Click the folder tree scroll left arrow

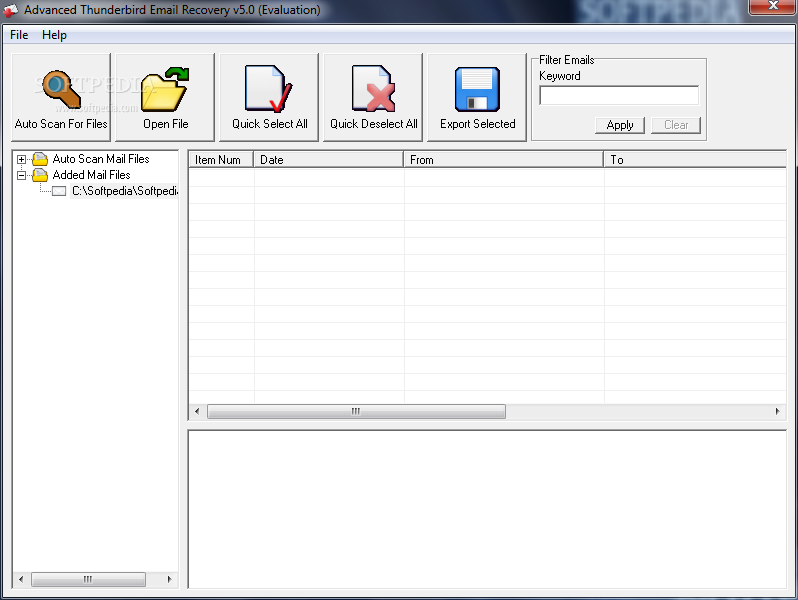point(21,579)
